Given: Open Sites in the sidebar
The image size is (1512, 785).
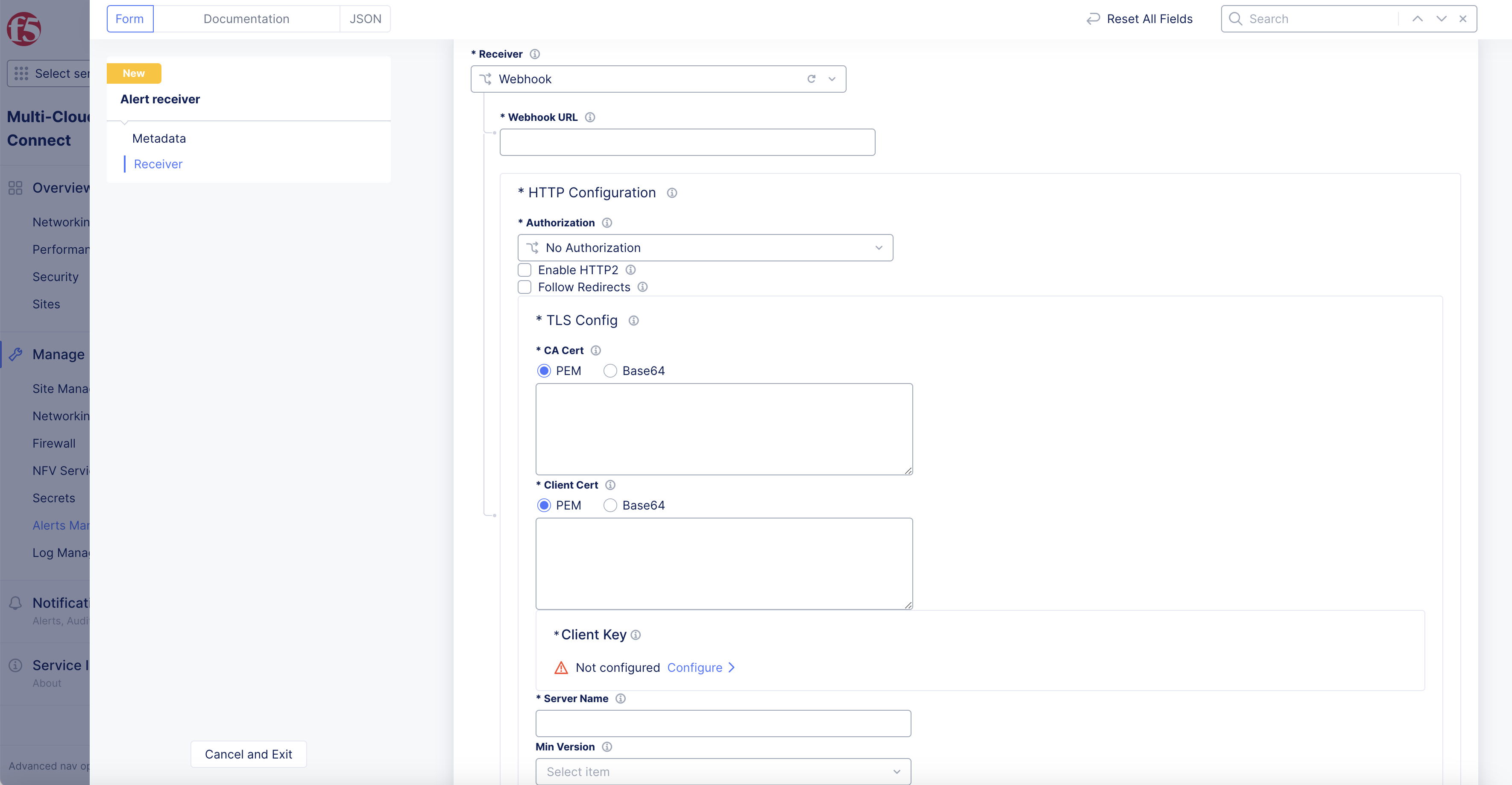Looking at the screenshot, I should (x=47, y=304).
